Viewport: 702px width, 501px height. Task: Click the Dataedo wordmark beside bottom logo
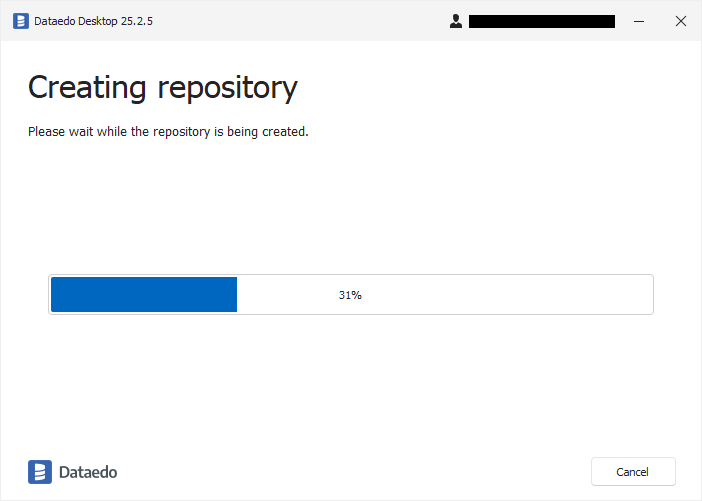pyautogui.click(x=88, y=472)
